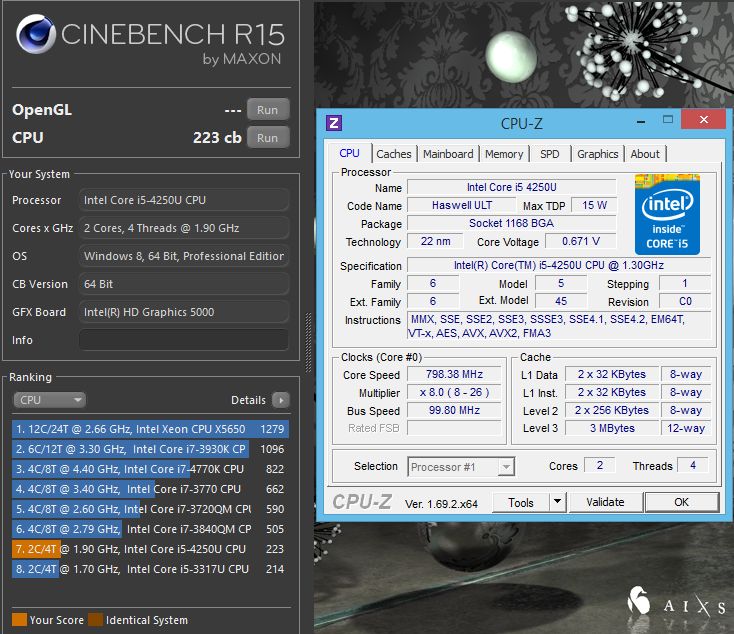734x634 pixels.
Task: Click the Package value Socket 1168 BGA
Action: (x=512, y=223)
